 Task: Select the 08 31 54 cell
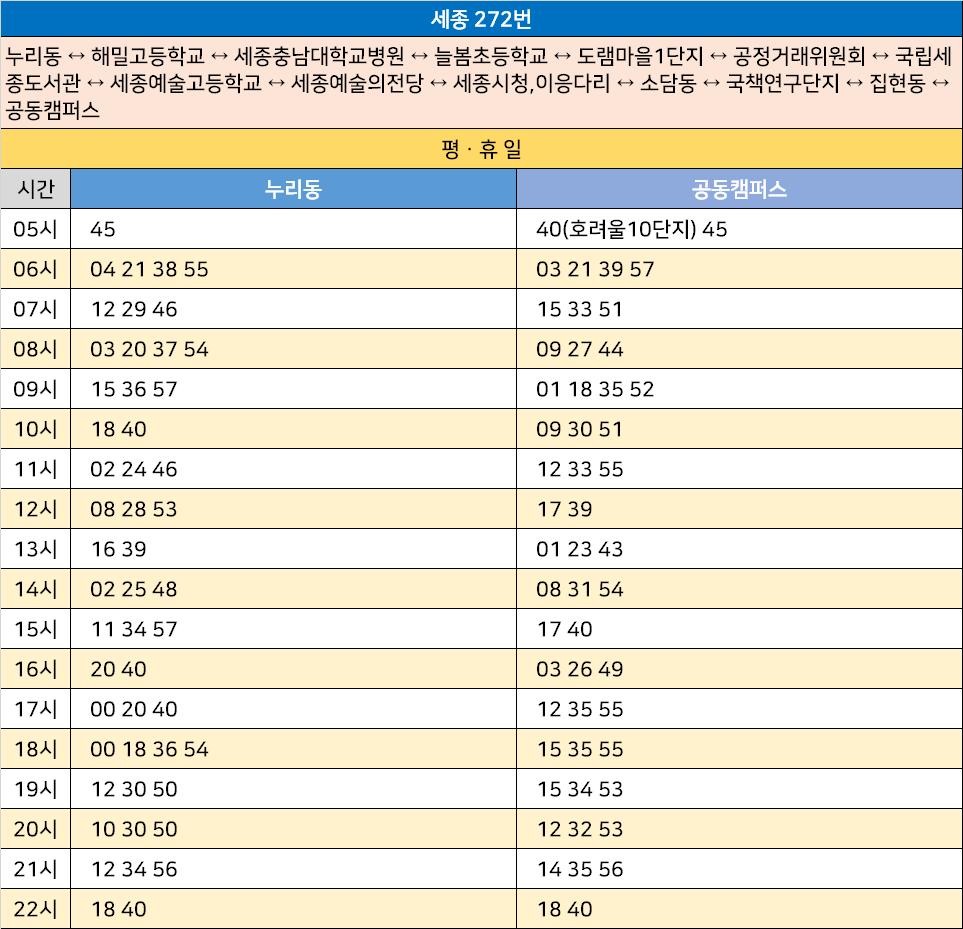point(739,589)
